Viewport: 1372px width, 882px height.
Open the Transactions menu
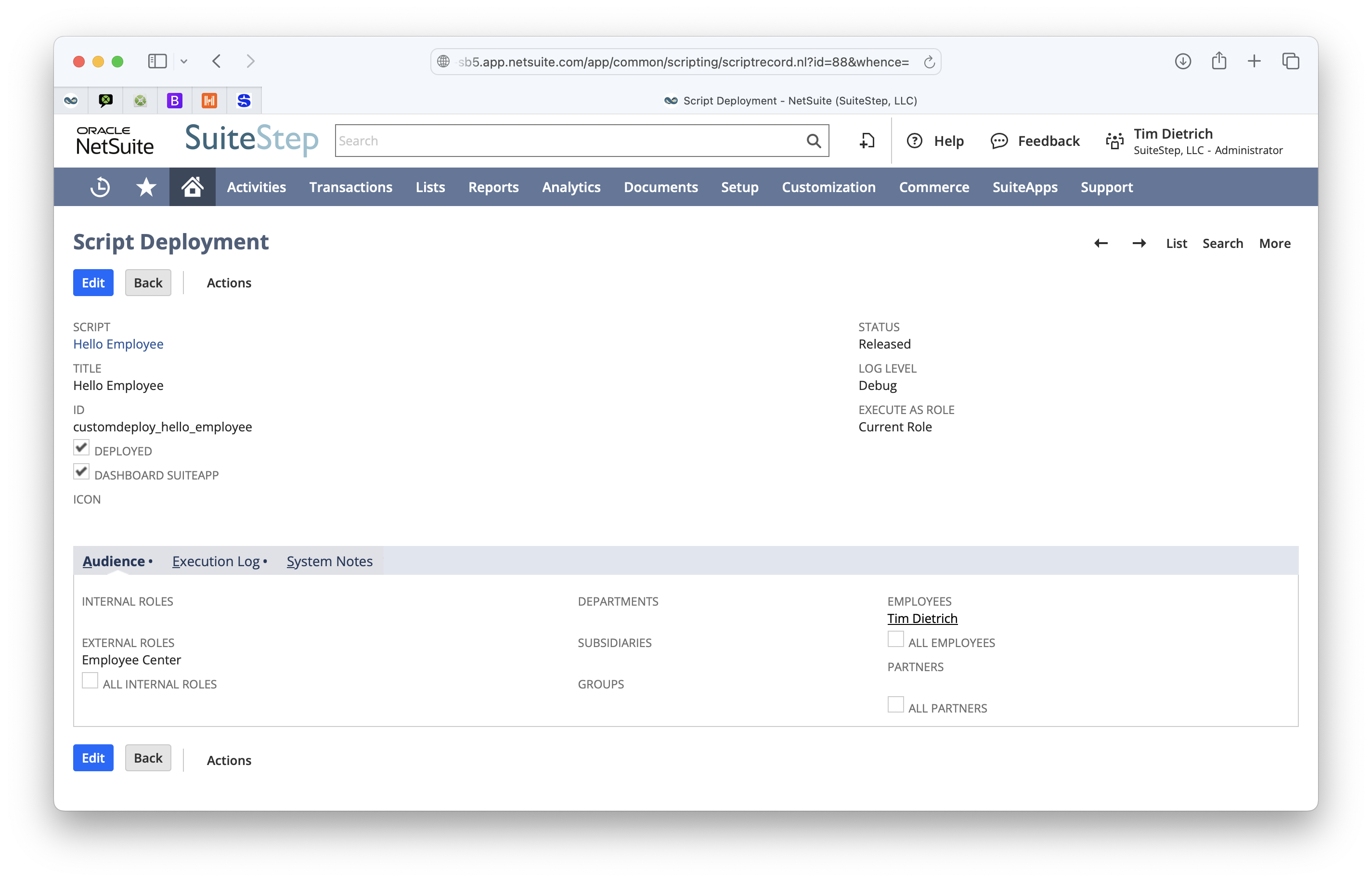click(x=350, y=187)
